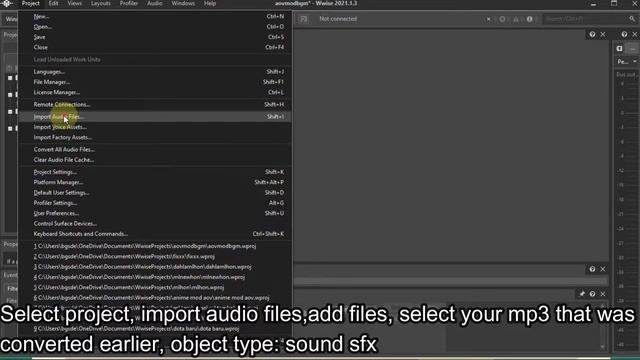Click the toolbar X status icon
Screen dimensions: 640x360
pyautogui.click(x=489, y=19)
